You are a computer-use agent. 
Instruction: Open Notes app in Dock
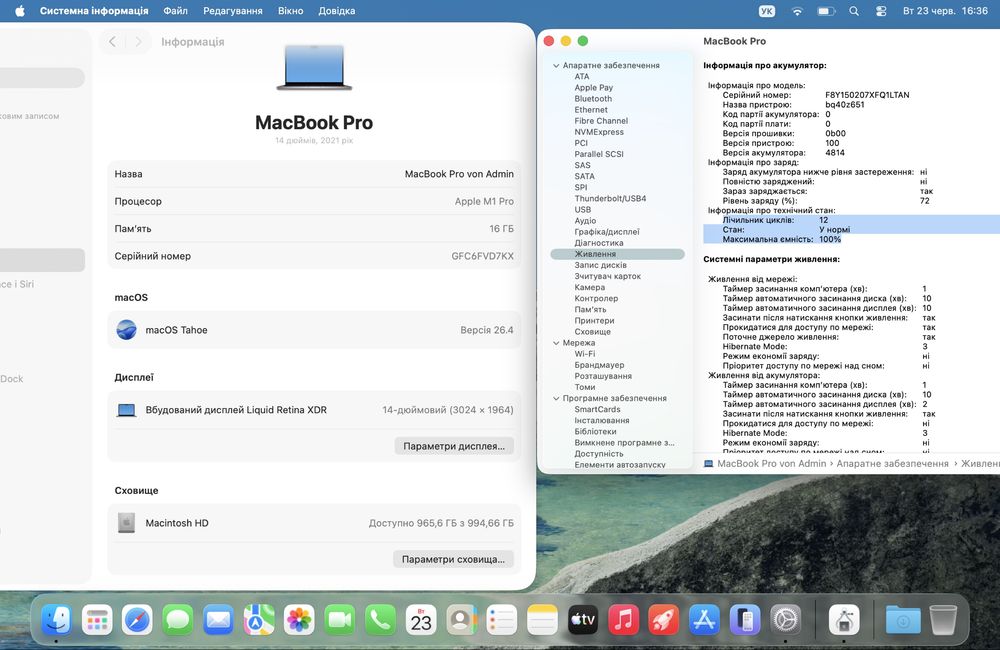pyautogui.click(x=542, y=619)
